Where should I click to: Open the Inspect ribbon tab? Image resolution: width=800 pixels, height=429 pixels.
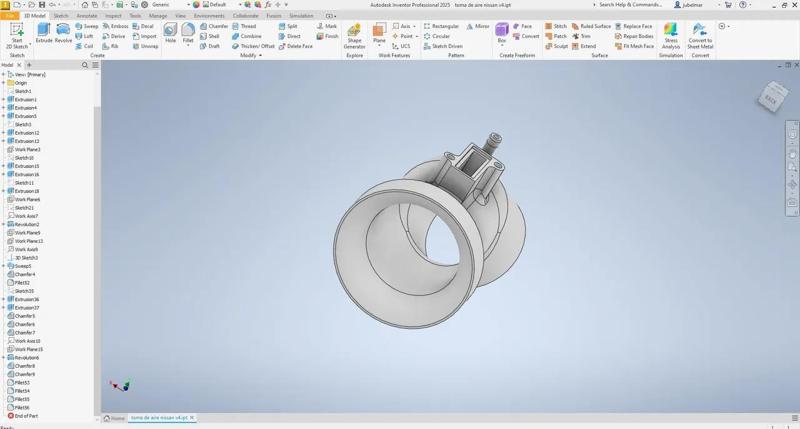(113, 16)
